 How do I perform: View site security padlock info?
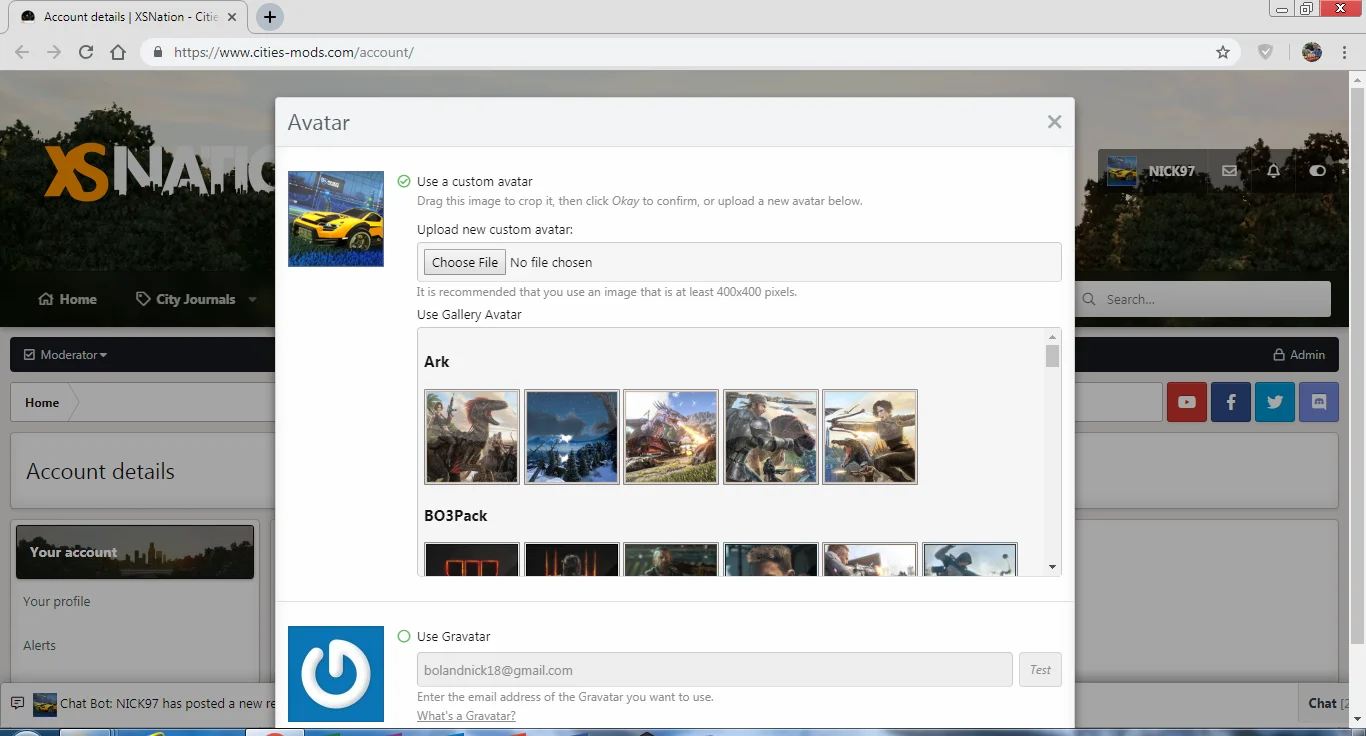(157, 52)
